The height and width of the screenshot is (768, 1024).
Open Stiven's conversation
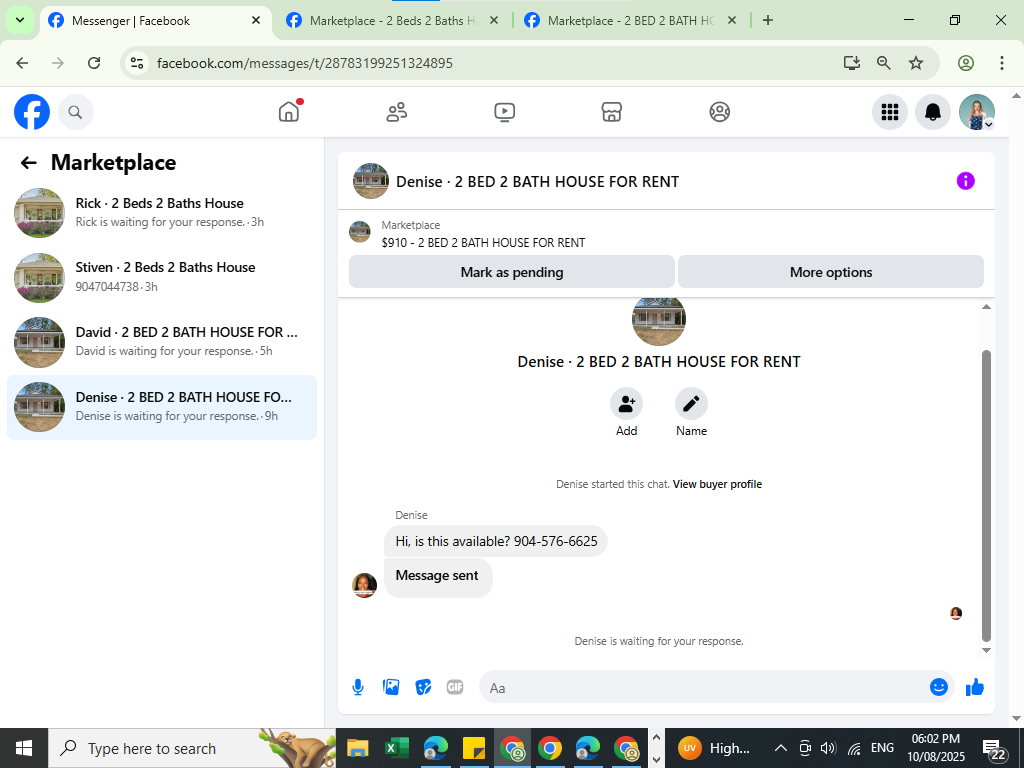(x=161, y=277)
